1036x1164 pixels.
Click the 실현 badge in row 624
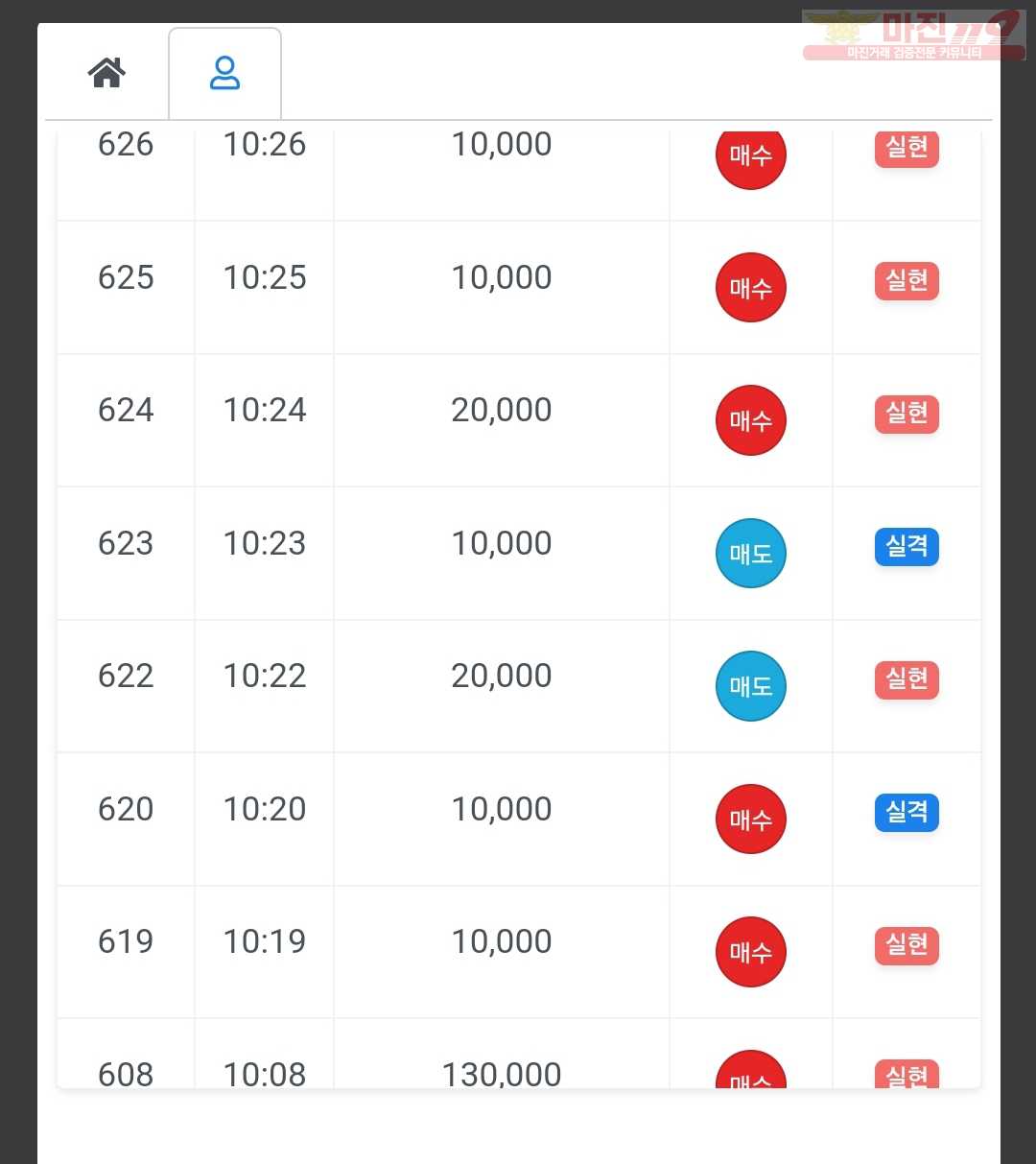906,414
